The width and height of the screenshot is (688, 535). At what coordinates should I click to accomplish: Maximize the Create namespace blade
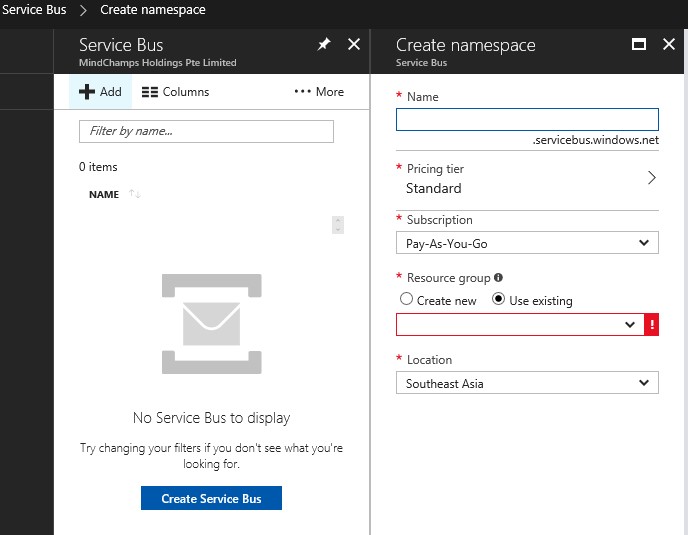(639, 45)
